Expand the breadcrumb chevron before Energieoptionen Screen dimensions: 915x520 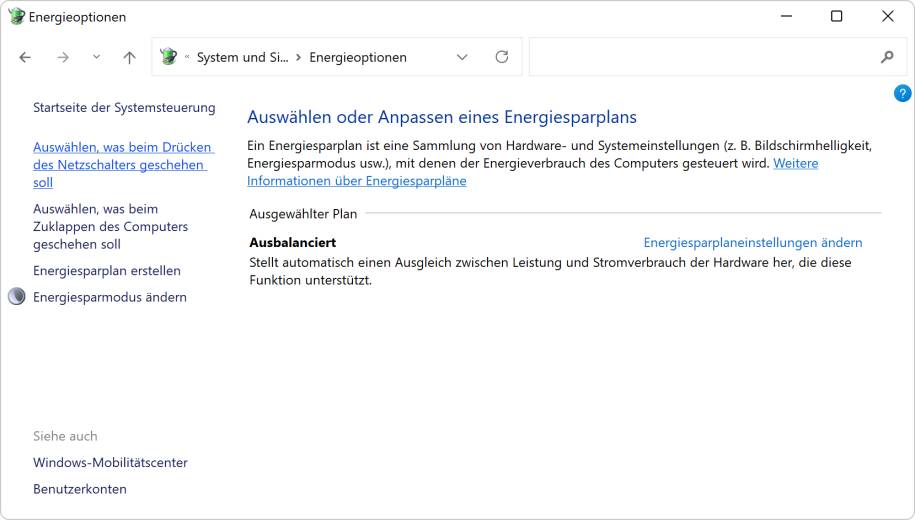[x=298, y=57]
